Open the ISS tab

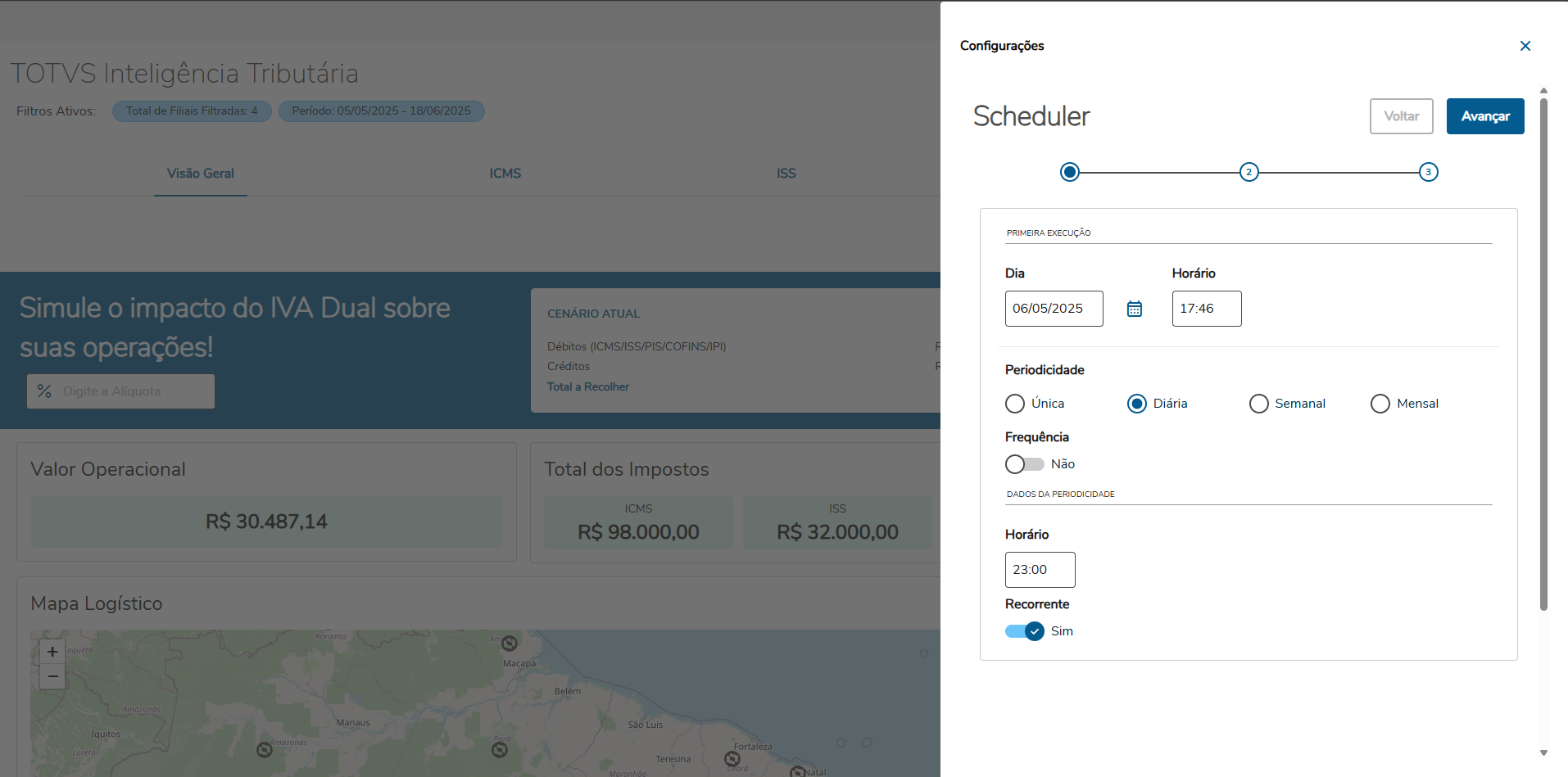[x=786, y=174]
